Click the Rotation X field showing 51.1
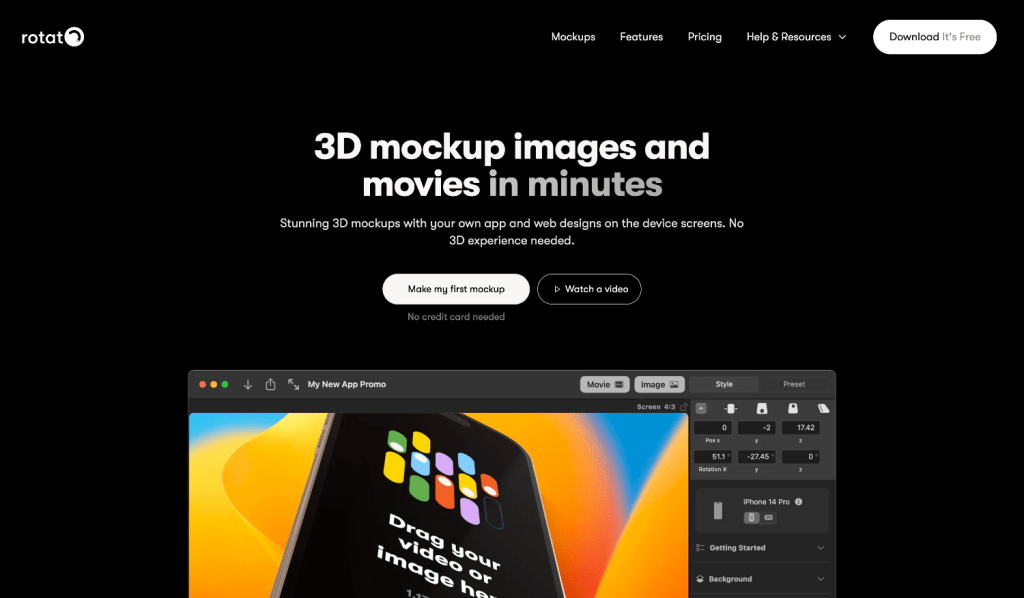 [x=712, y=456]
